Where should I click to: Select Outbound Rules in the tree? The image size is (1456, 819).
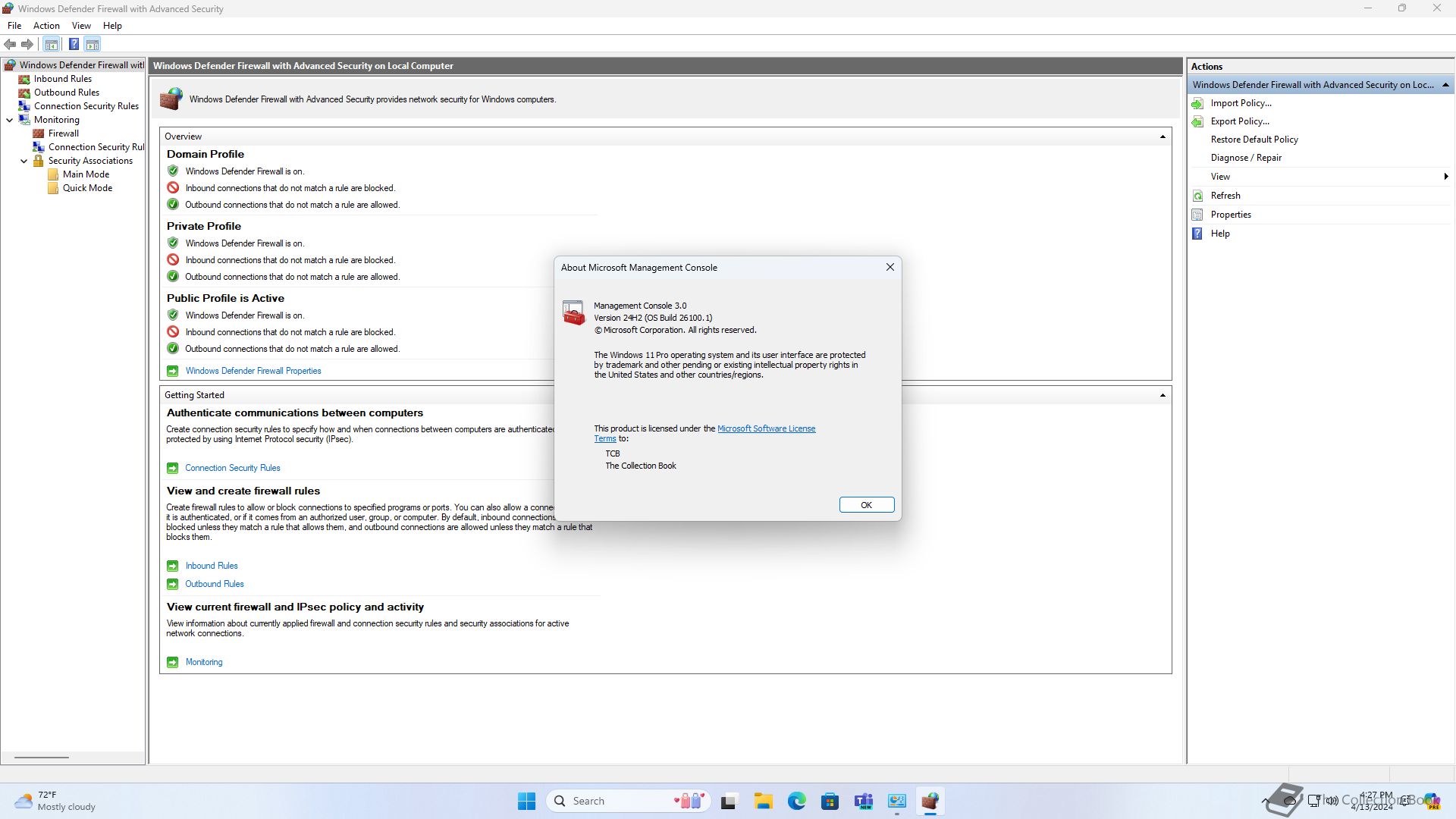pos(66,93)
